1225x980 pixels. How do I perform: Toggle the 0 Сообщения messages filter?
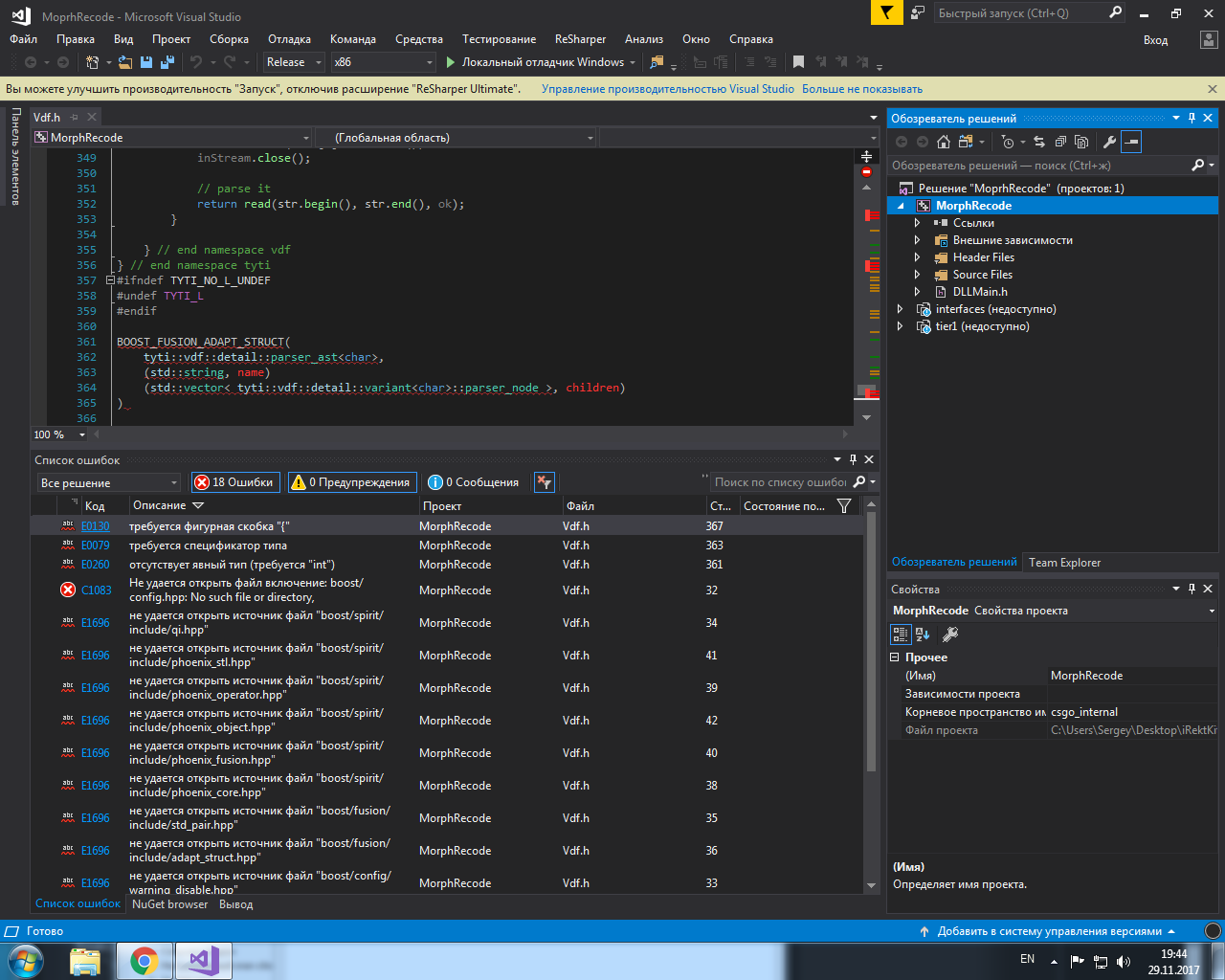coord(474,482)
